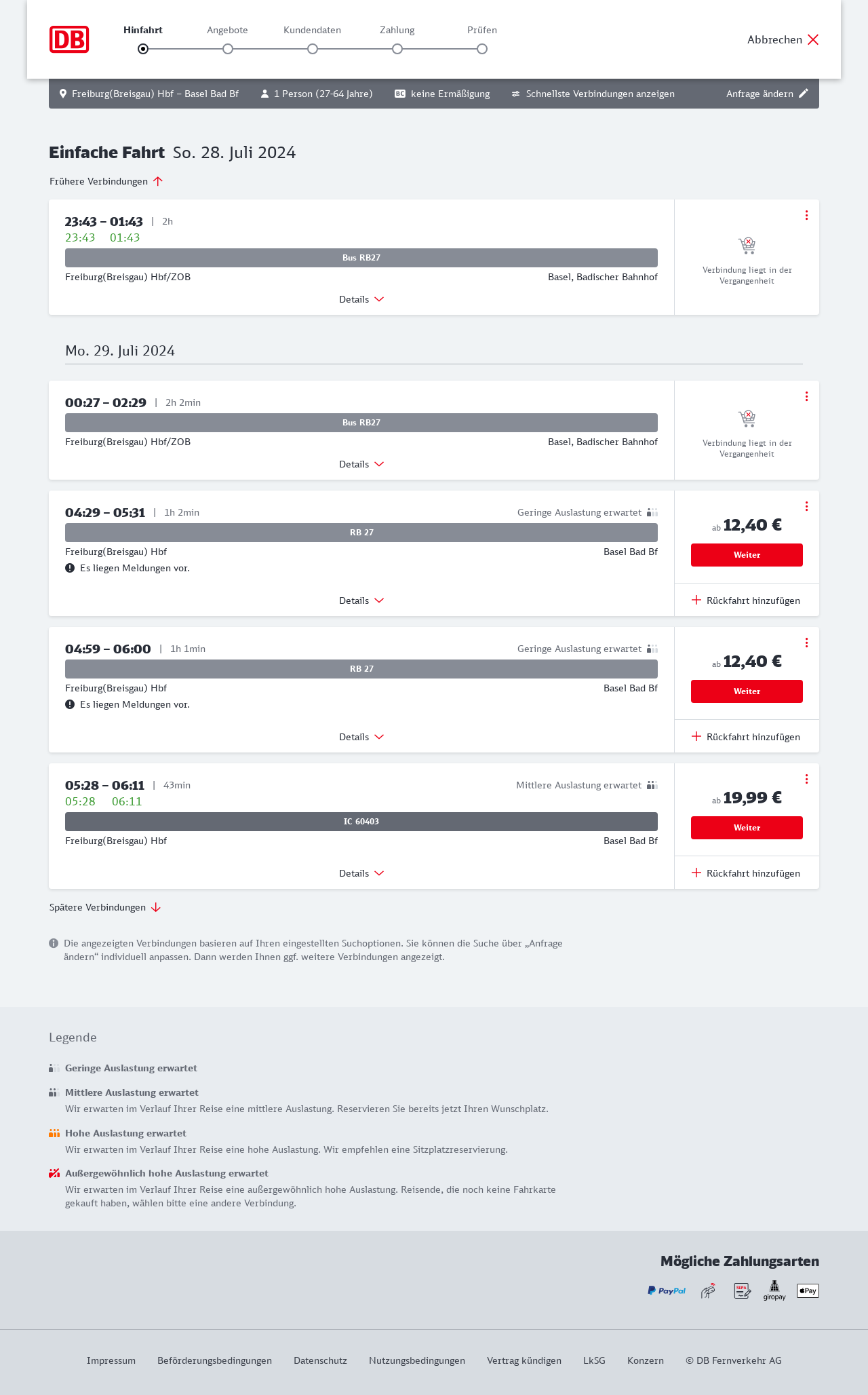Image resolution: width=868 pixels, height=1395 pixels.
Task: Click warning icon on 04:59 connection
Action: point(70,704)
